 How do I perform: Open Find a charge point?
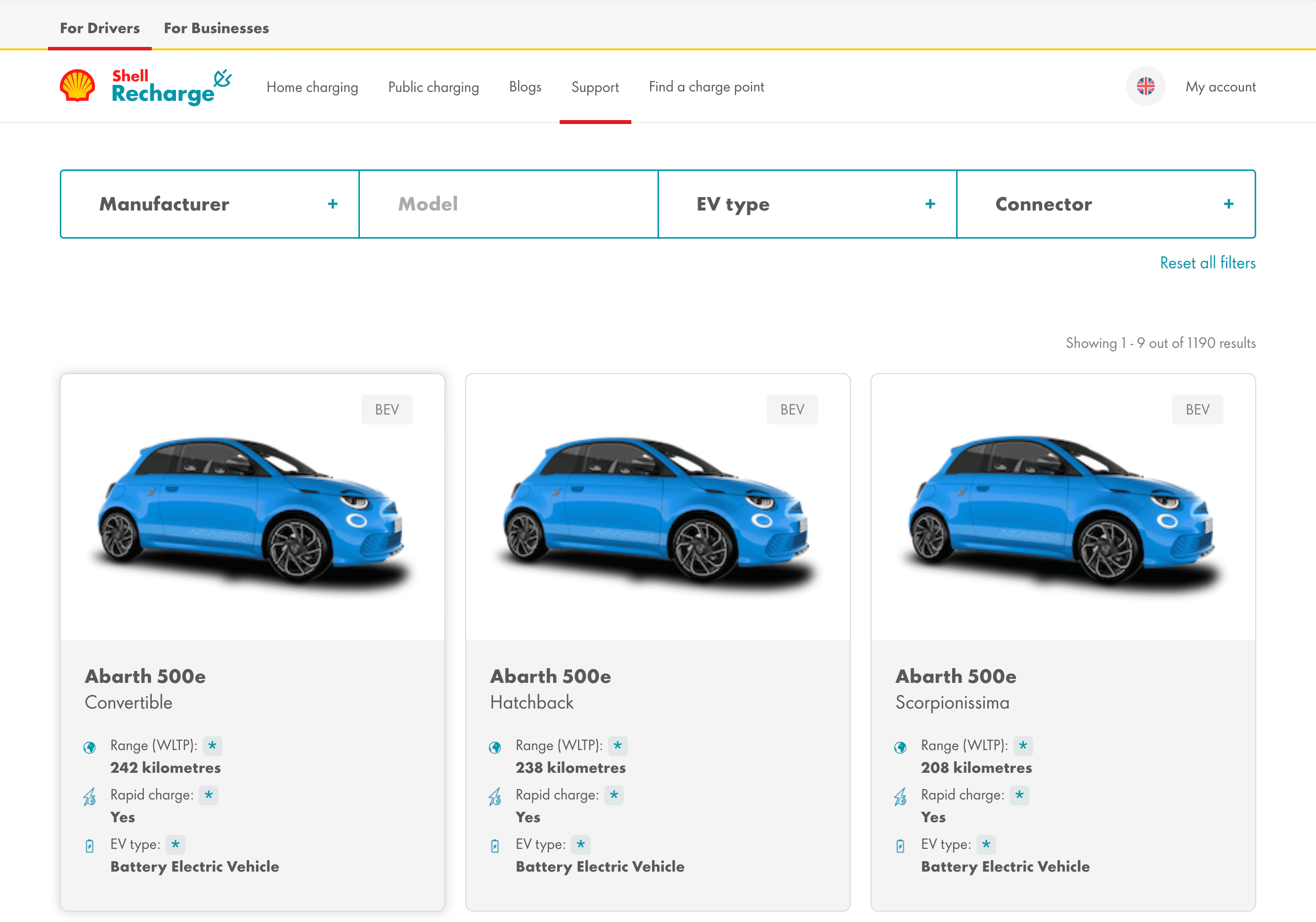coord(706,87)
